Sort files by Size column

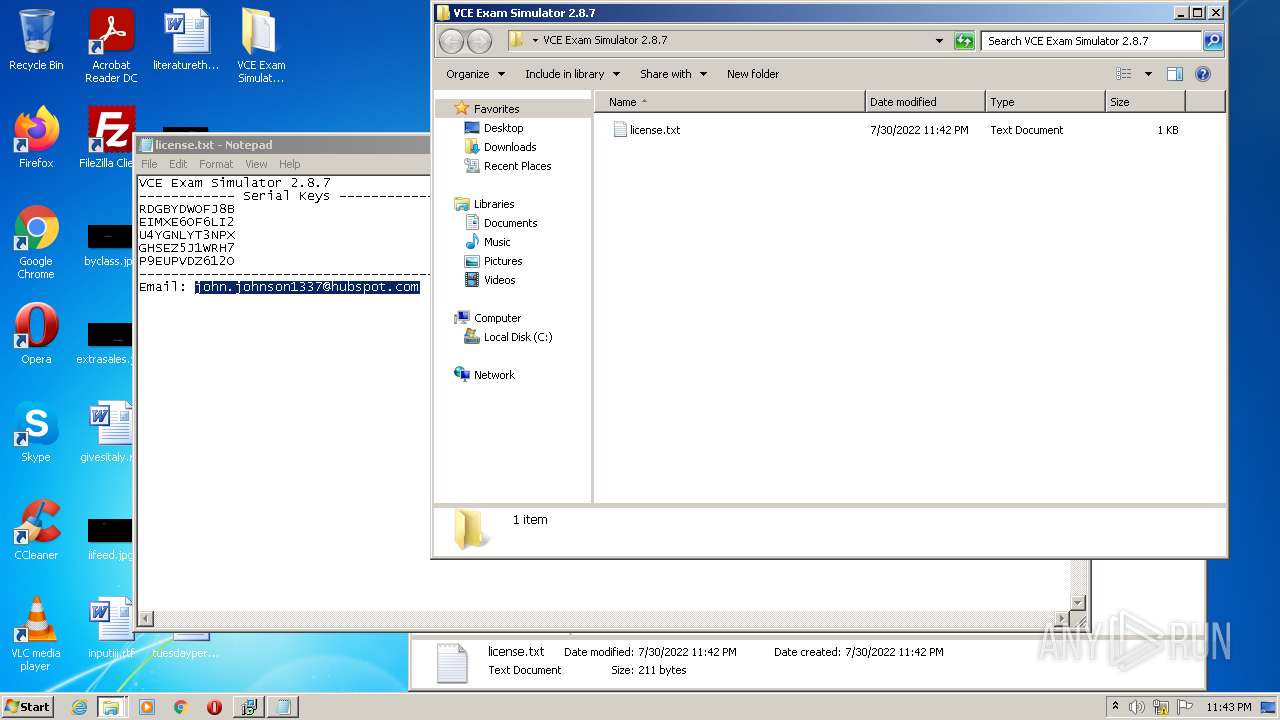[x=1145, y=102]
